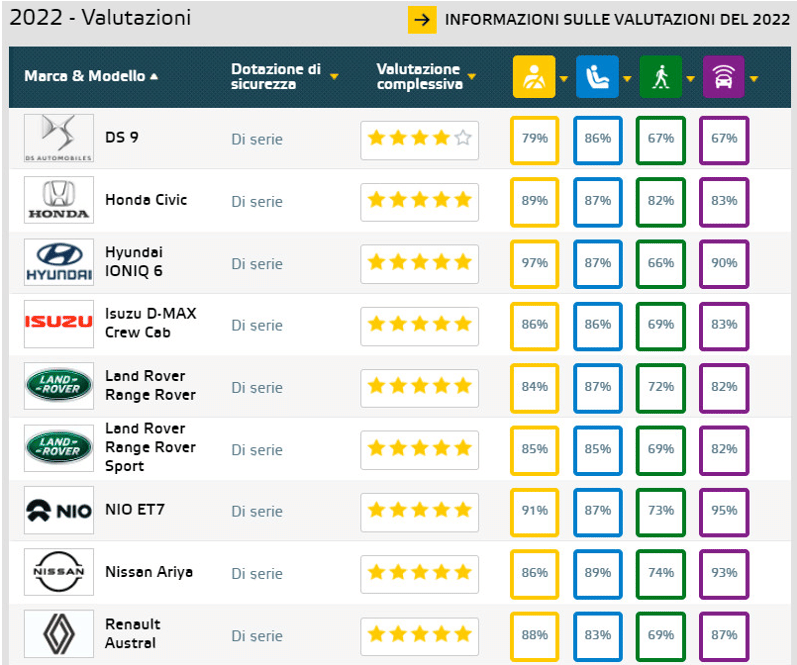Click the Hyundai logo

pyautogui.click(x=59, y=262)
